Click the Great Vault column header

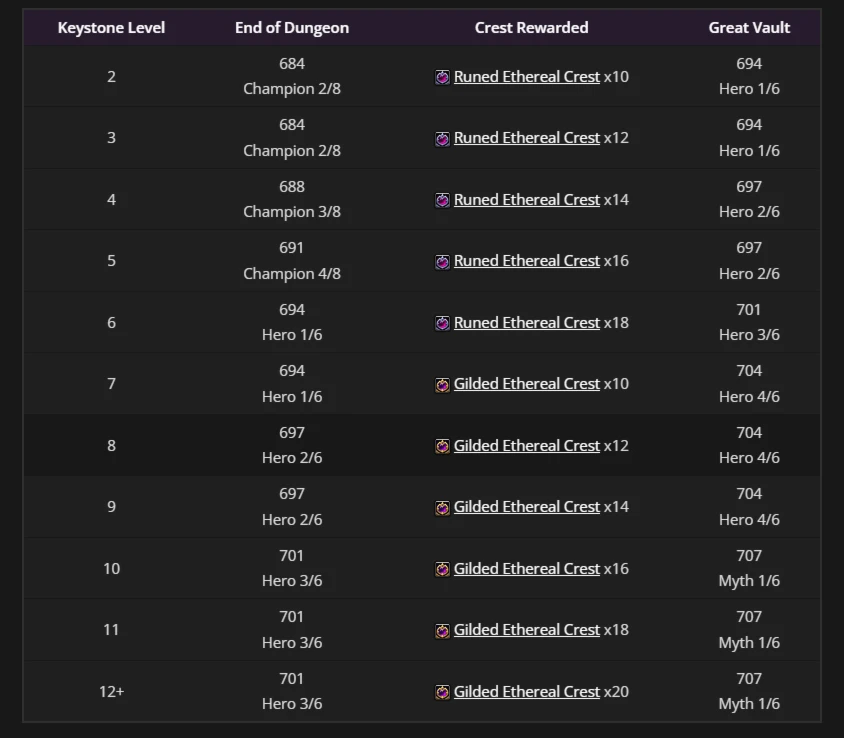click(749, 27)
